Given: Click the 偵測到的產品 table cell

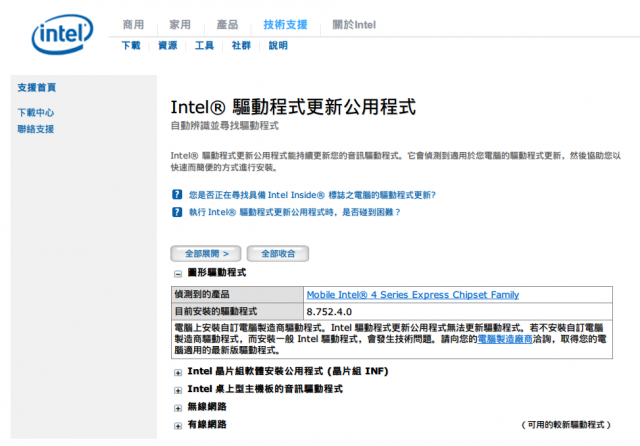Looking at the screenshot, I should (237, 294).
